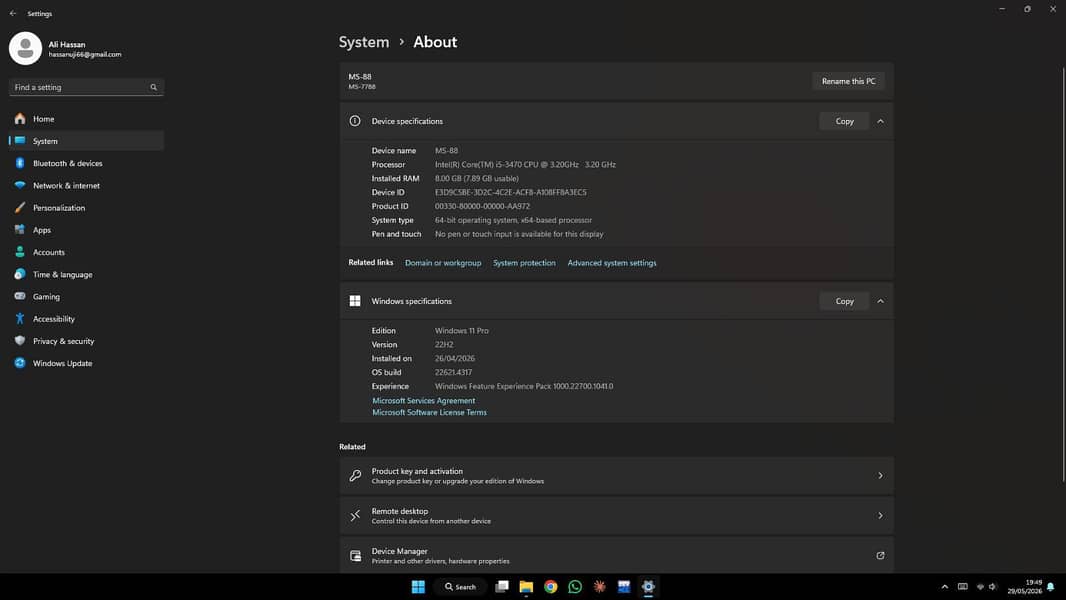Go back using the Settings back arrow
This screenshot has width=1066, height=600.
click(x=13, y=13)
